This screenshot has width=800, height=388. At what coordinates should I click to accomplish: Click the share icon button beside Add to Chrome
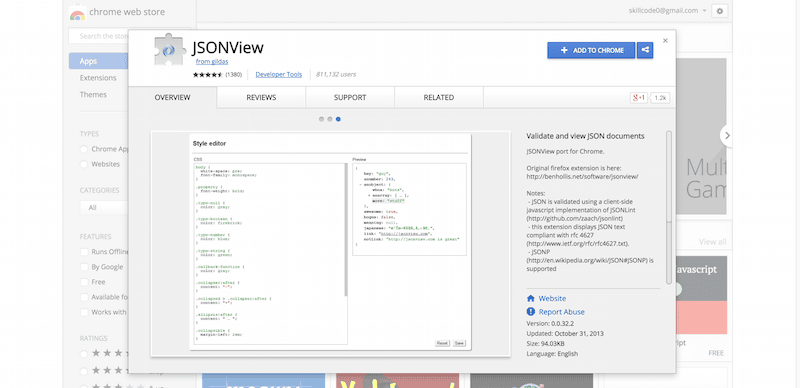click(x=645, y=50)
